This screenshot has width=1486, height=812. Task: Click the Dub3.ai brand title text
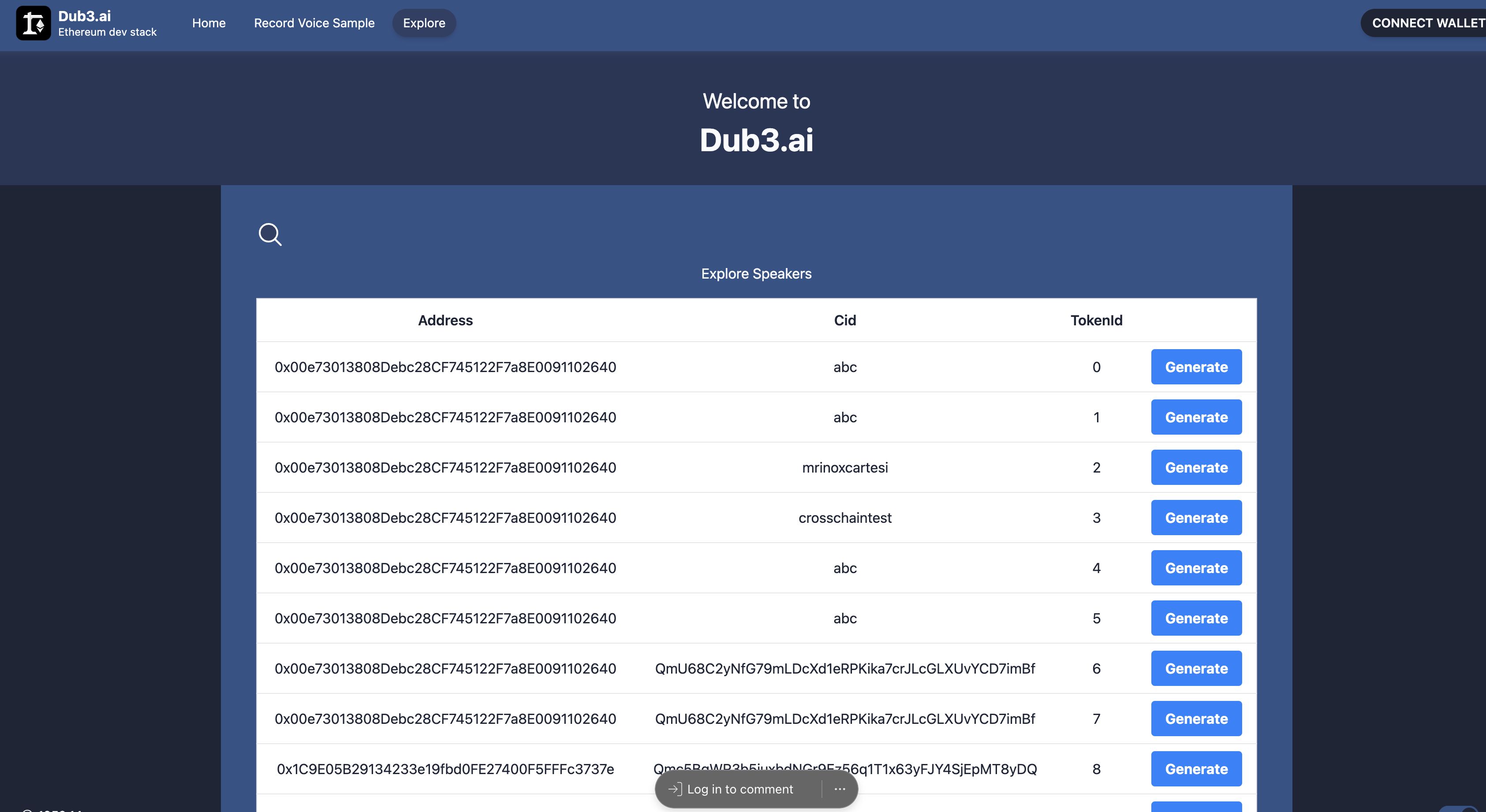click(84, 15)
